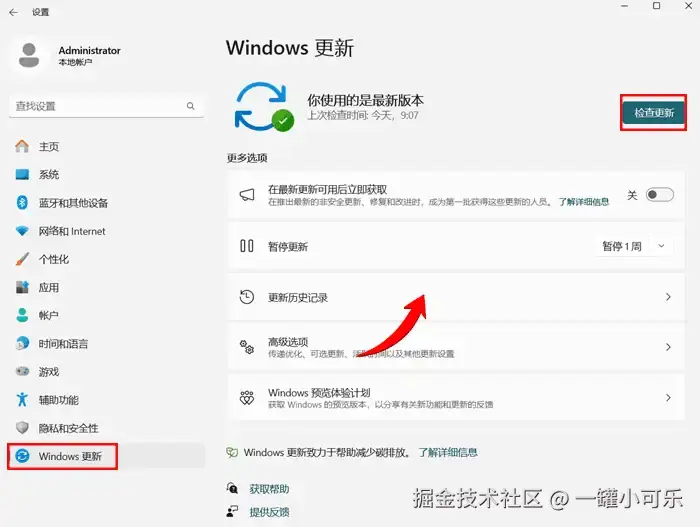This screenshot has height=527, width=700.
Task: Click the Wi-Fi icon for 网络和 Internet
Action: click(x=22, y=231)
